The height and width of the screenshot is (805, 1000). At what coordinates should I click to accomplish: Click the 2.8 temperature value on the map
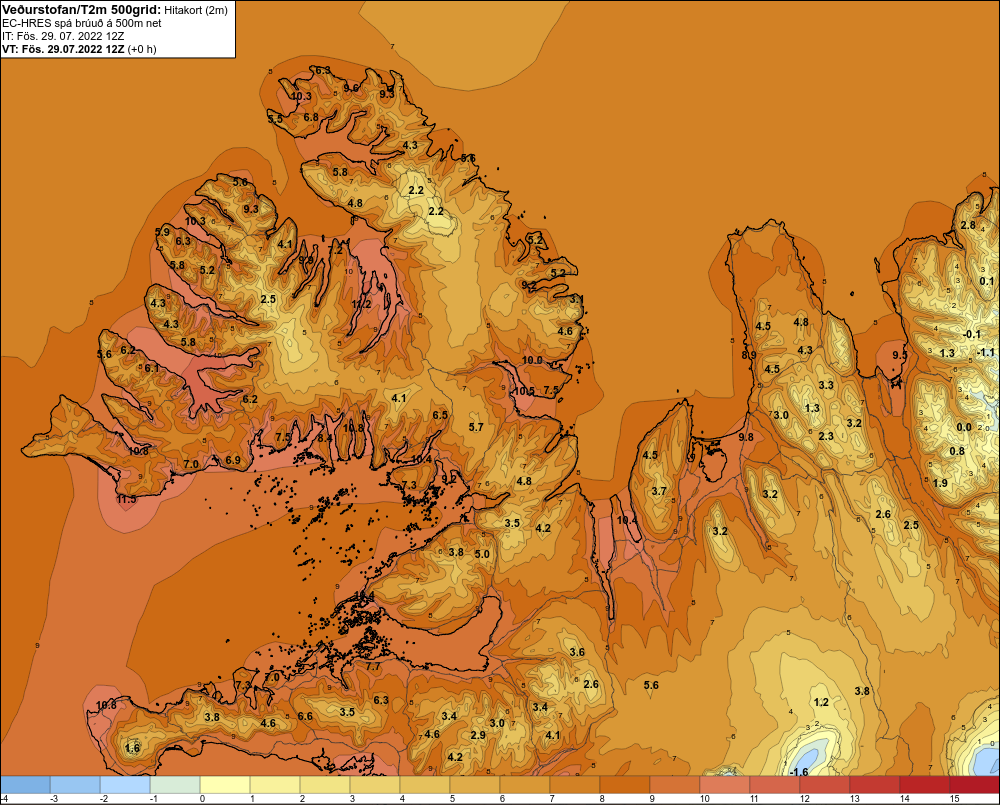pos(968,225)
